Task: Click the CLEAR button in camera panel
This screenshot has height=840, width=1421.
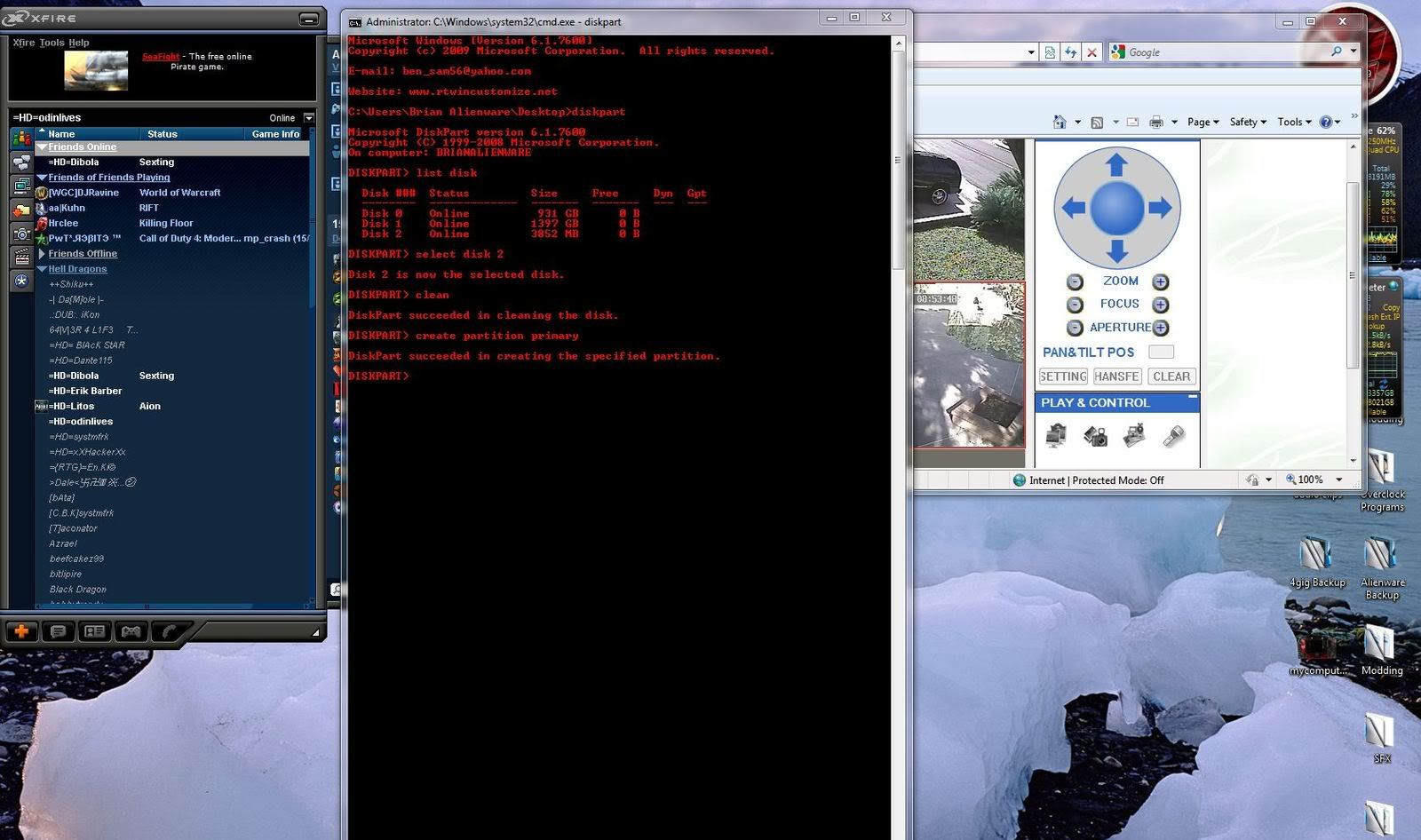Action: pos(1171,376)
